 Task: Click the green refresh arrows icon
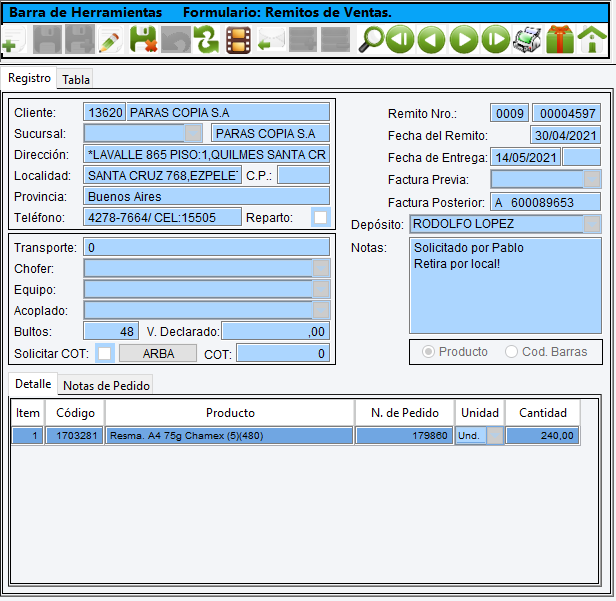(207, 40)
